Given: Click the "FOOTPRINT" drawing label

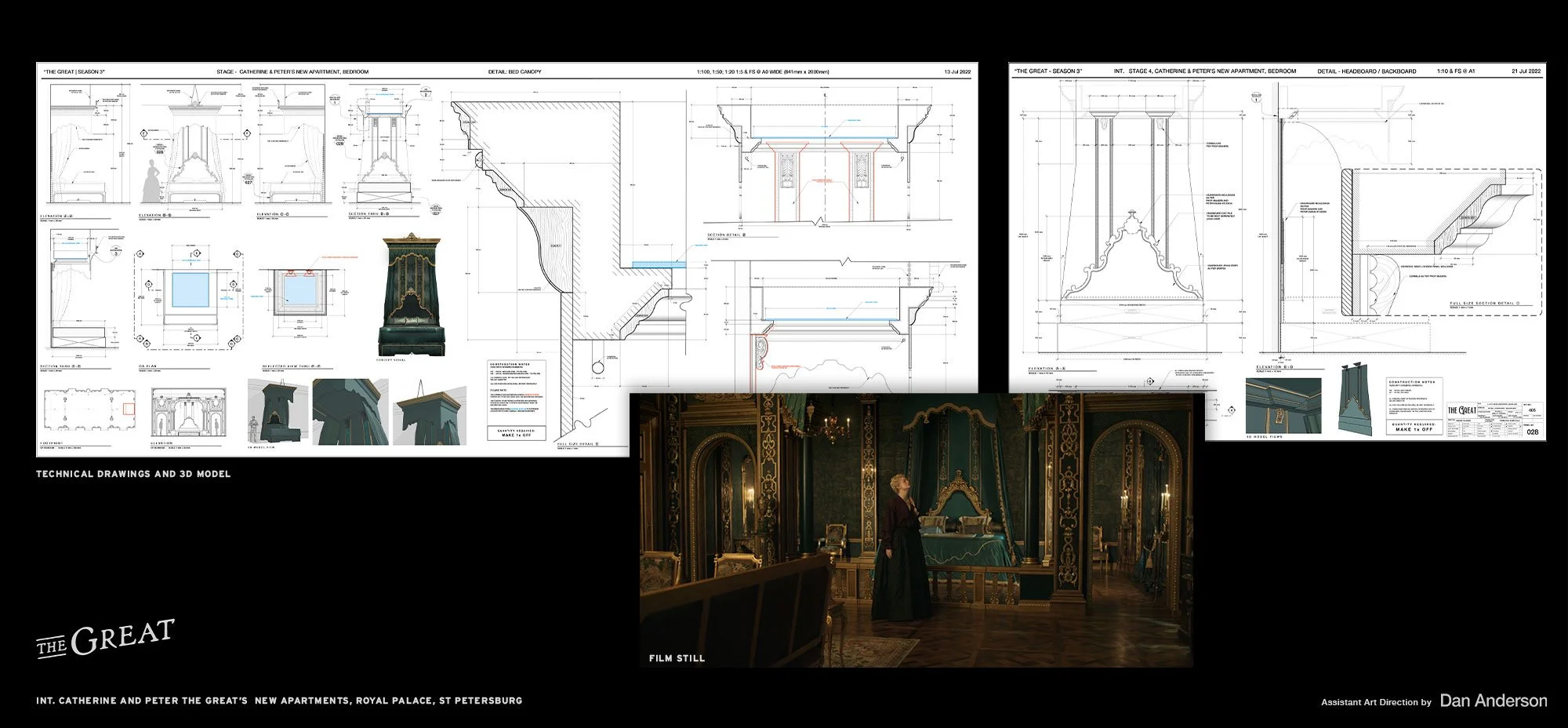Looking at the screenshot, I should 51,443.
